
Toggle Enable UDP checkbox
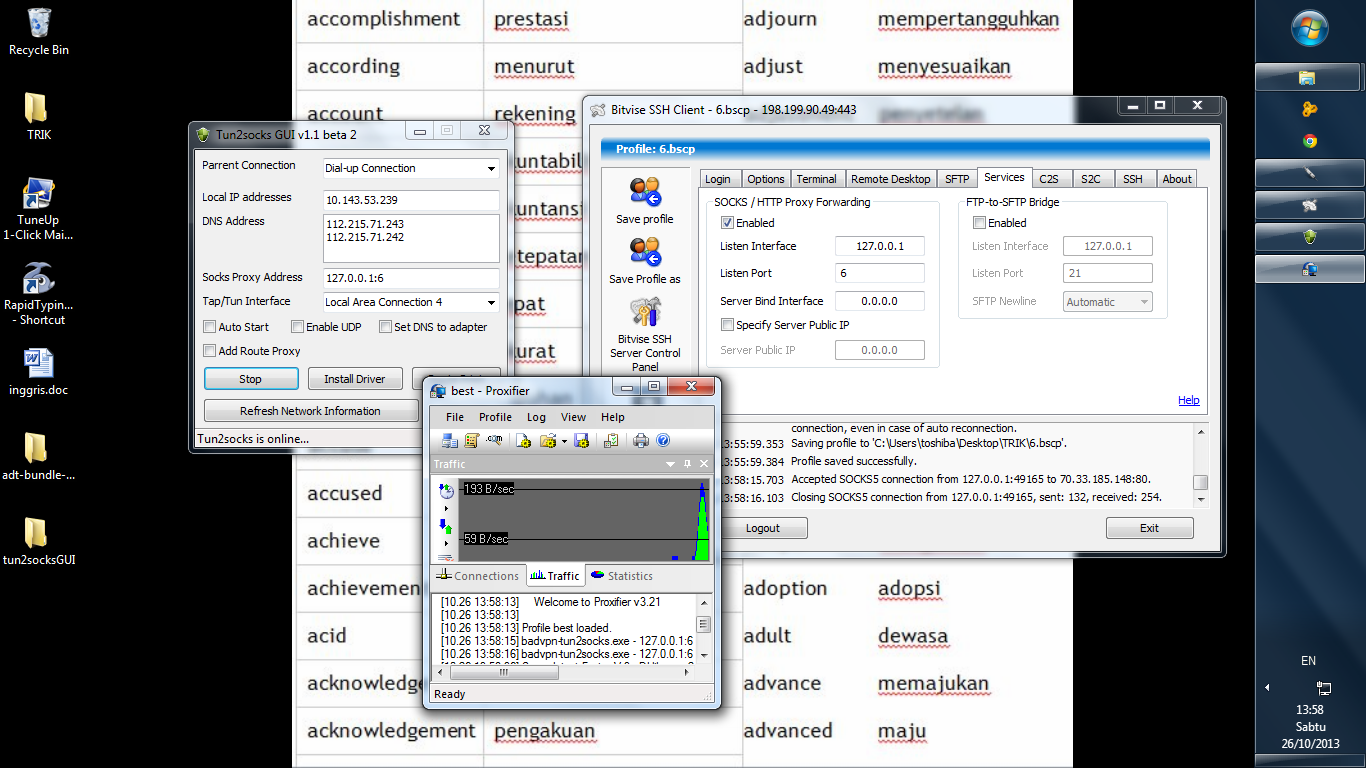[x=297, y=327]
